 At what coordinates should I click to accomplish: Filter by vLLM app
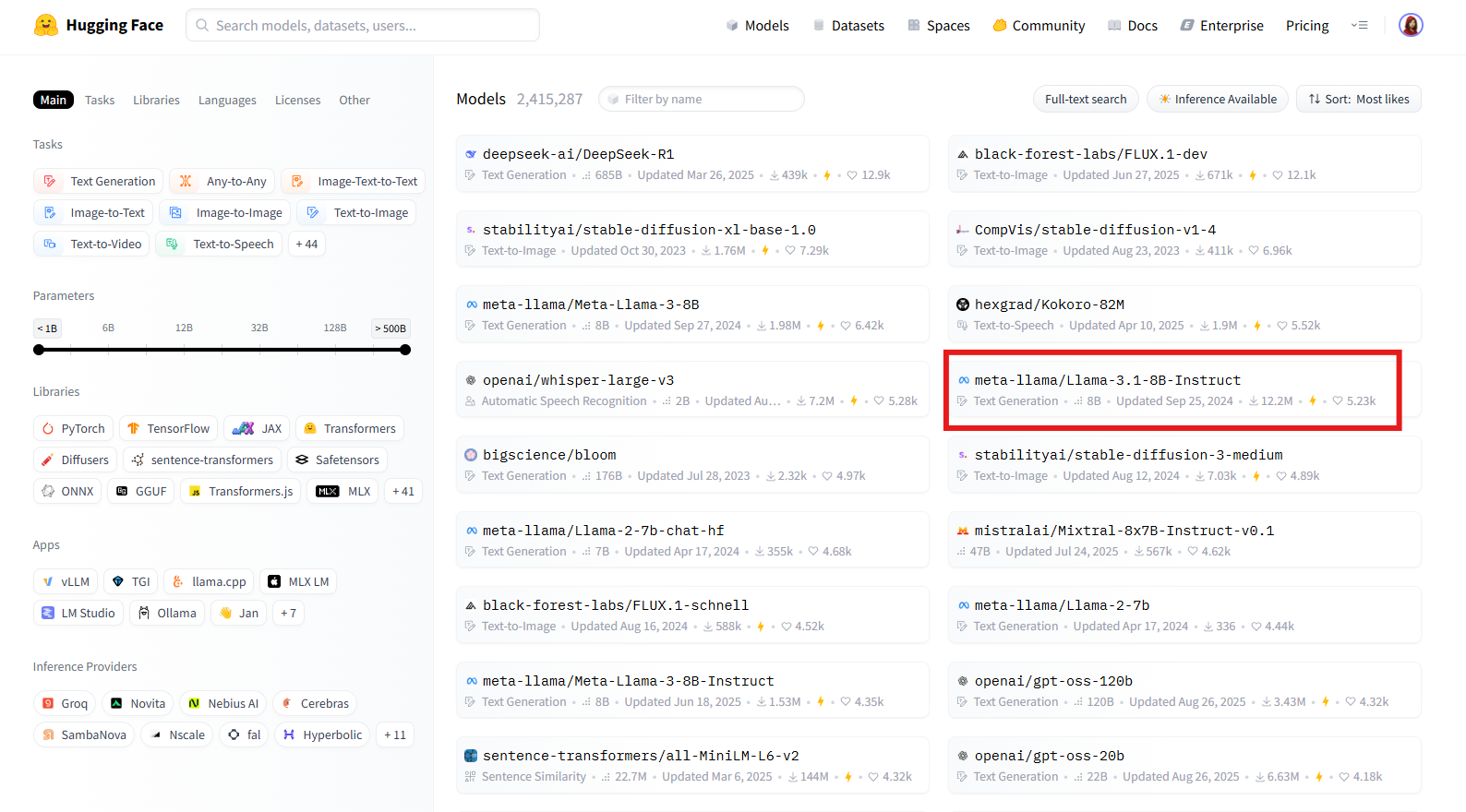click(x=66, y=581)
